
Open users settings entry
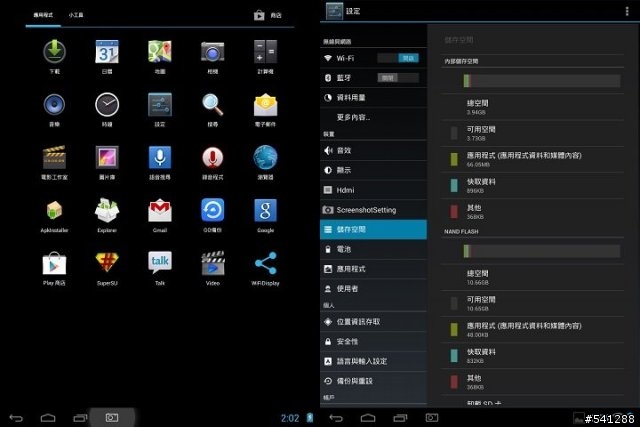click(x=373, y=289)
